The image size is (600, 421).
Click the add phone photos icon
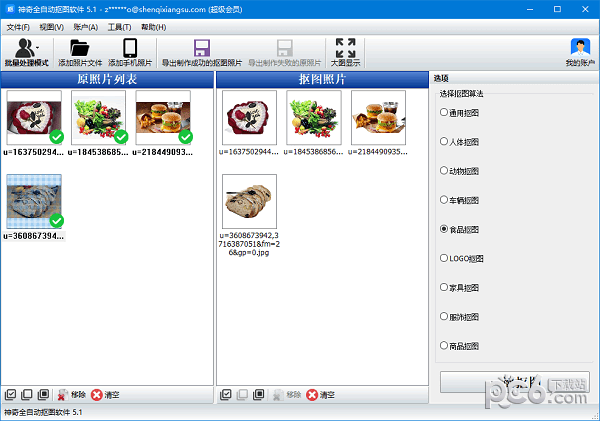click(x=130, y=48)
